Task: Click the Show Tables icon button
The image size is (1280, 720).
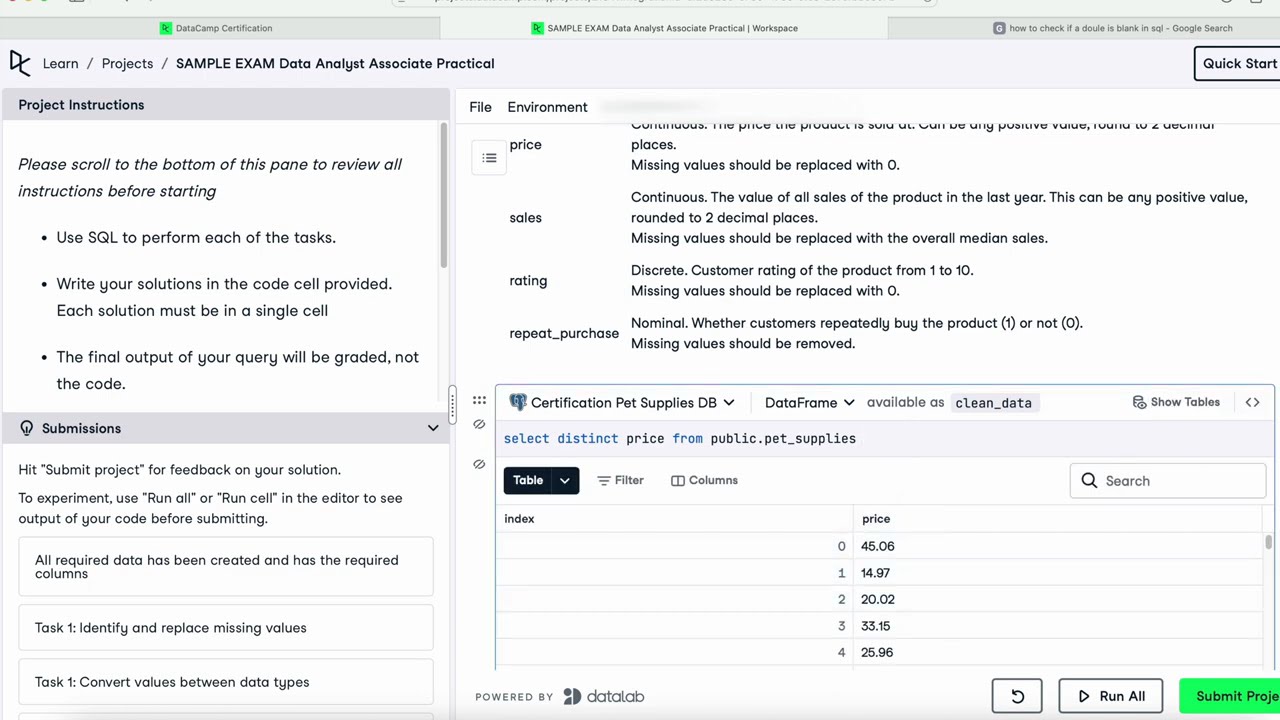Action: pyautogui.click(x=1176, y=402)
